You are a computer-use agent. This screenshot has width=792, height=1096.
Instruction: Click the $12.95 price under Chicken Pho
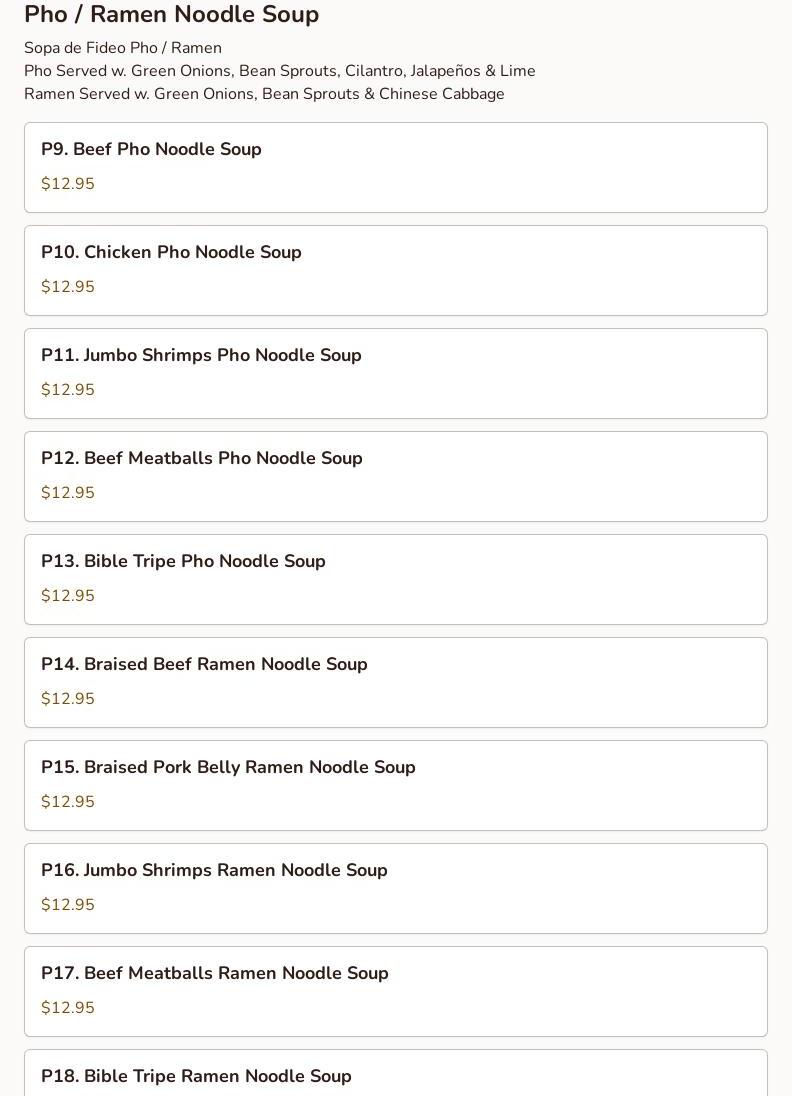tap(68, 287)
